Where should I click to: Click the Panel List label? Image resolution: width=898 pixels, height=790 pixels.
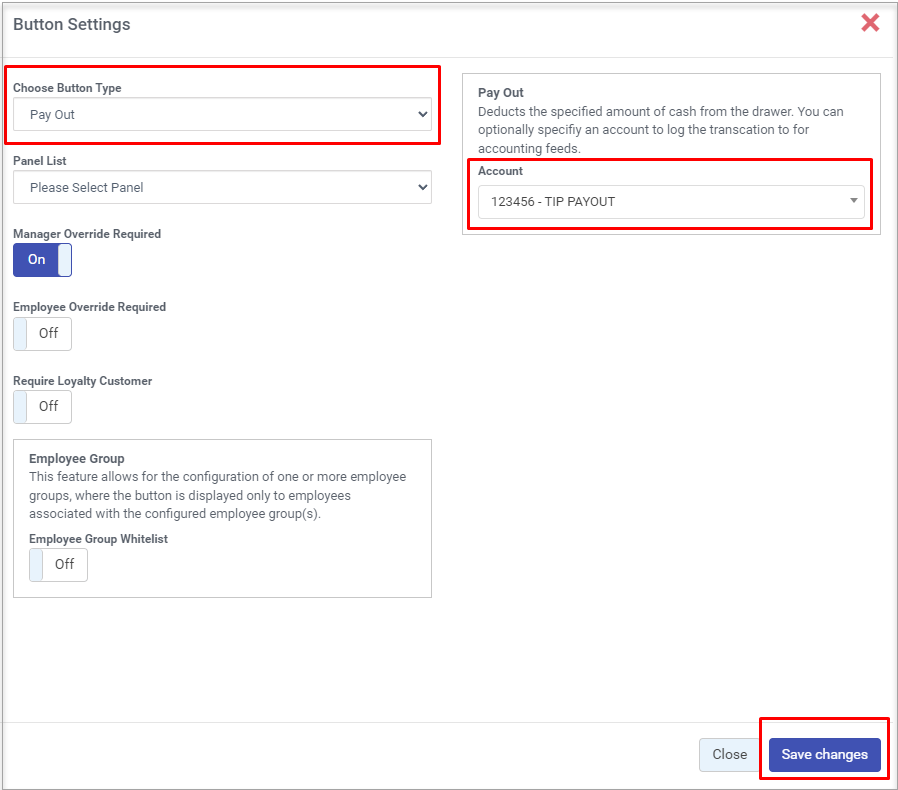click(40, 160)
